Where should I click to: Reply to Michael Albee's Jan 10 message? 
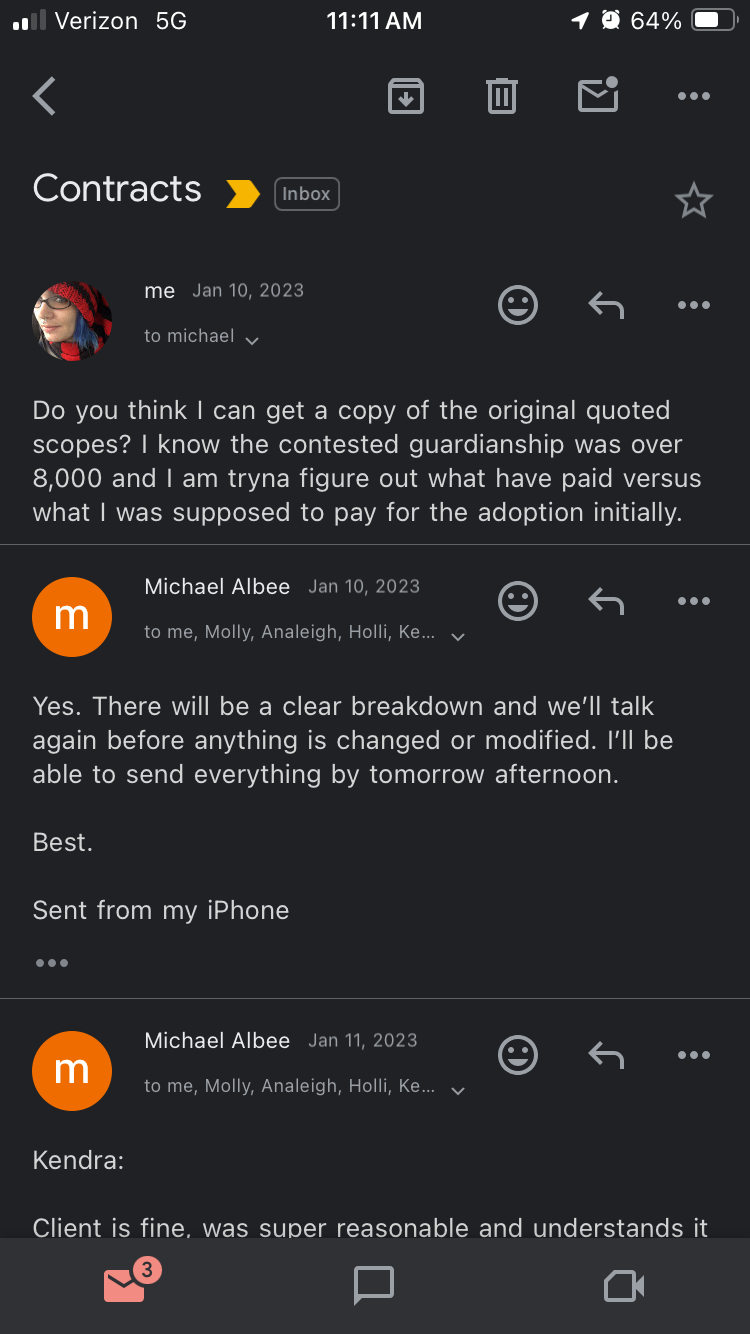[605, 600]
